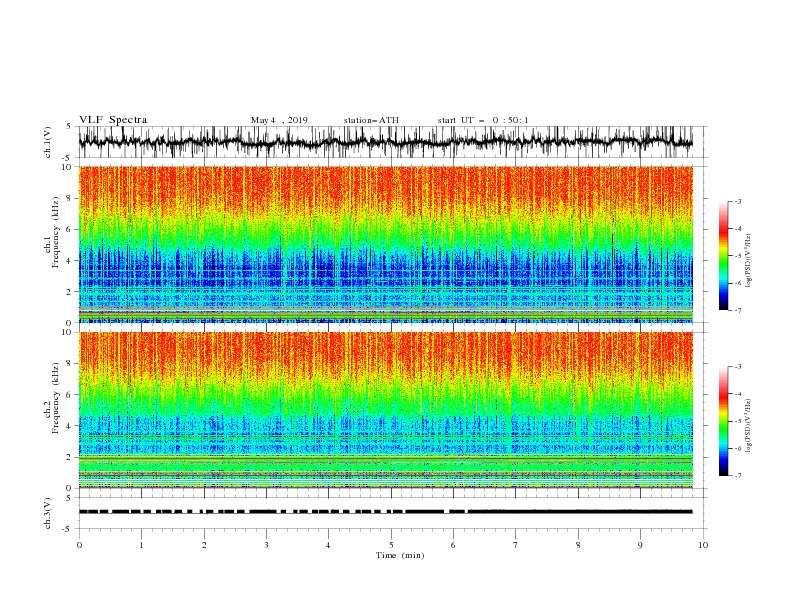Click the "VLF Spectra" title text
This screenshot has width=792, height=612.
113,120
